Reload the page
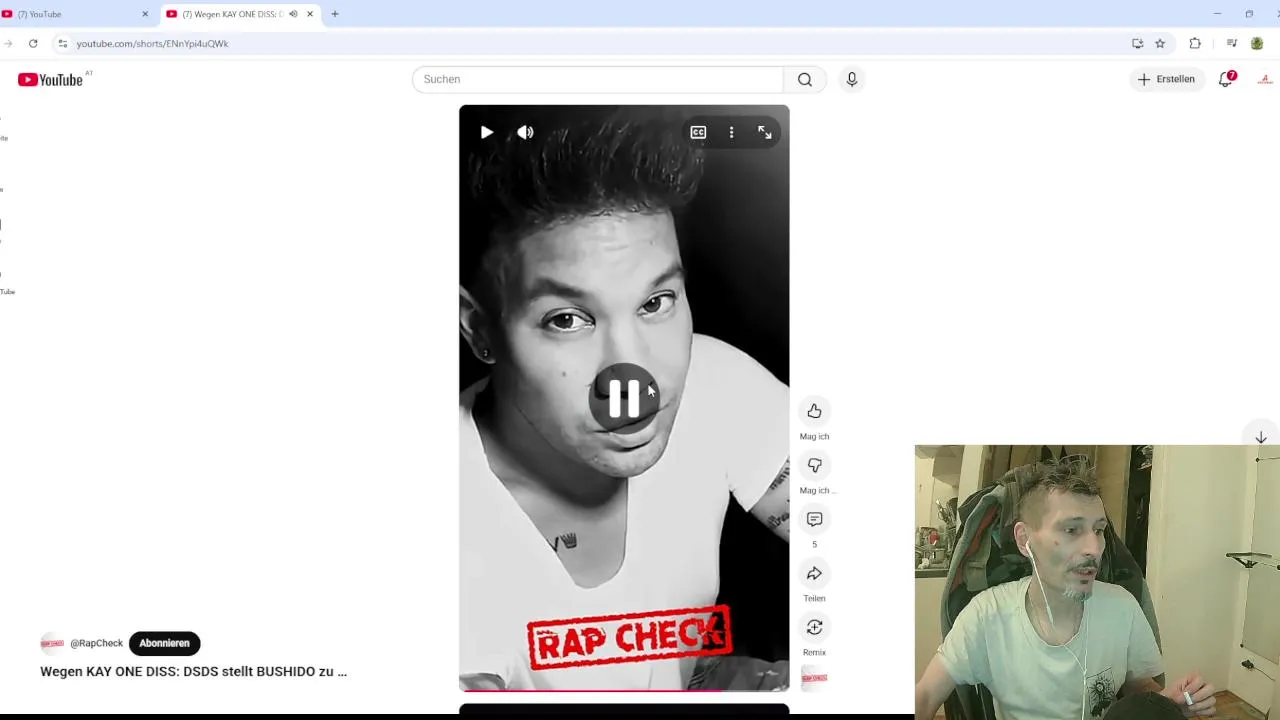This screenshot has height=720, width=1280. coord(33,43)
